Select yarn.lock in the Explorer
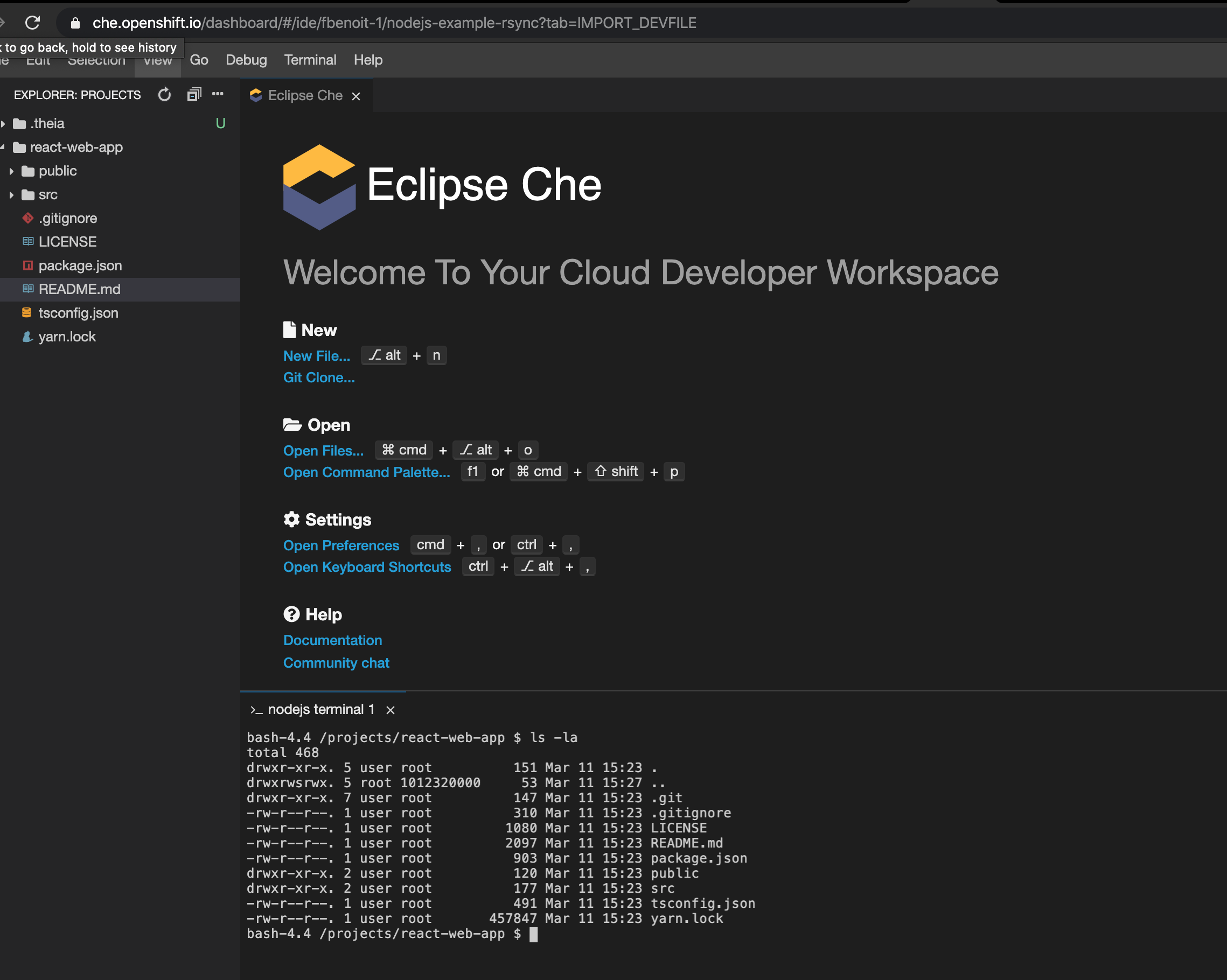Image resolution: width=1227 pixels, height=980 pixels. (x=67, y=336)
